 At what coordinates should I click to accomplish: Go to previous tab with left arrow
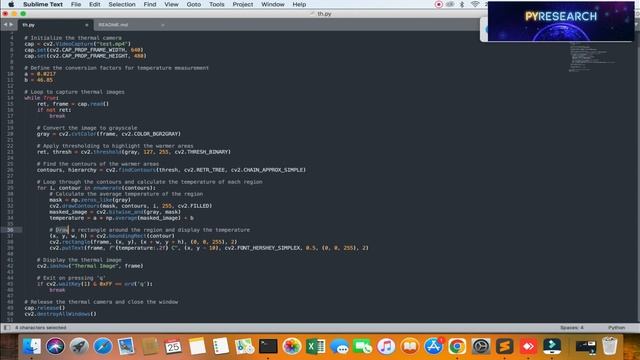point(5,25)
